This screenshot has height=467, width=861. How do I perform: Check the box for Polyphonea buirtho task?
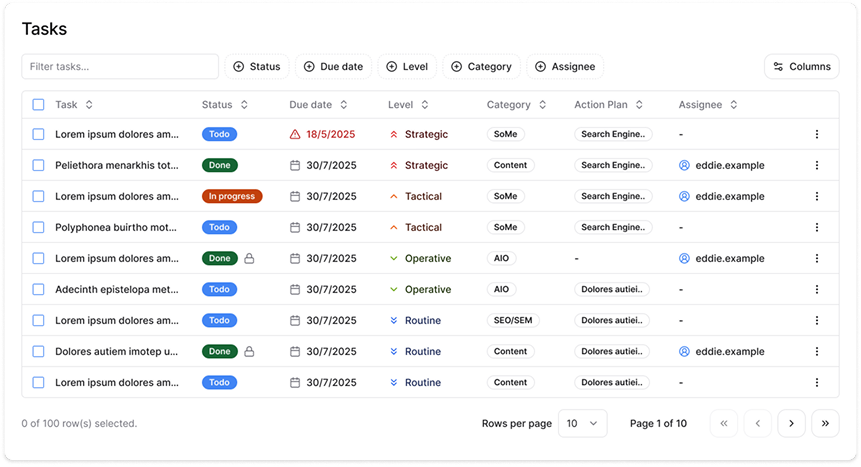click(38, 227)
